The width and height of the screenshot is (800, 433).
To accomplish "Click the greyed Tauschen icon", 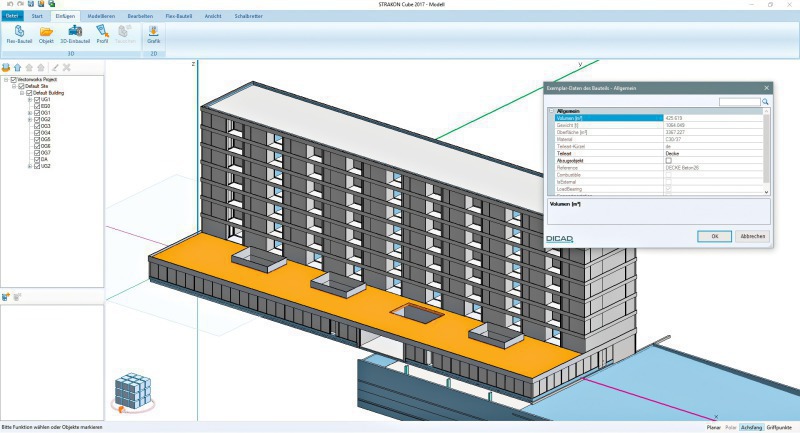I will pos(125,31).
